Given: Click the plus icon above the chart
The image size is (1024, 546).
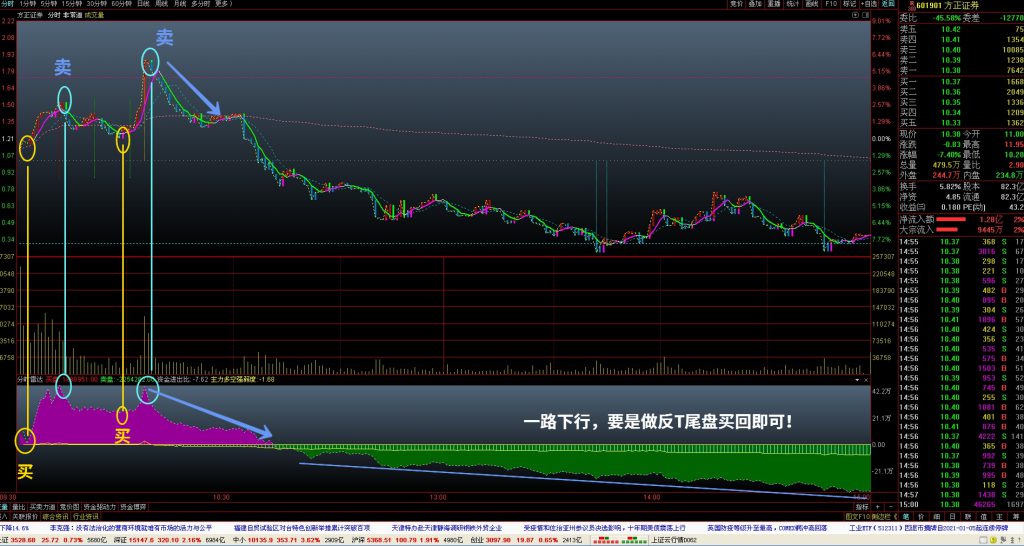Looking at the screenshot, I should (x=857, y=15).
